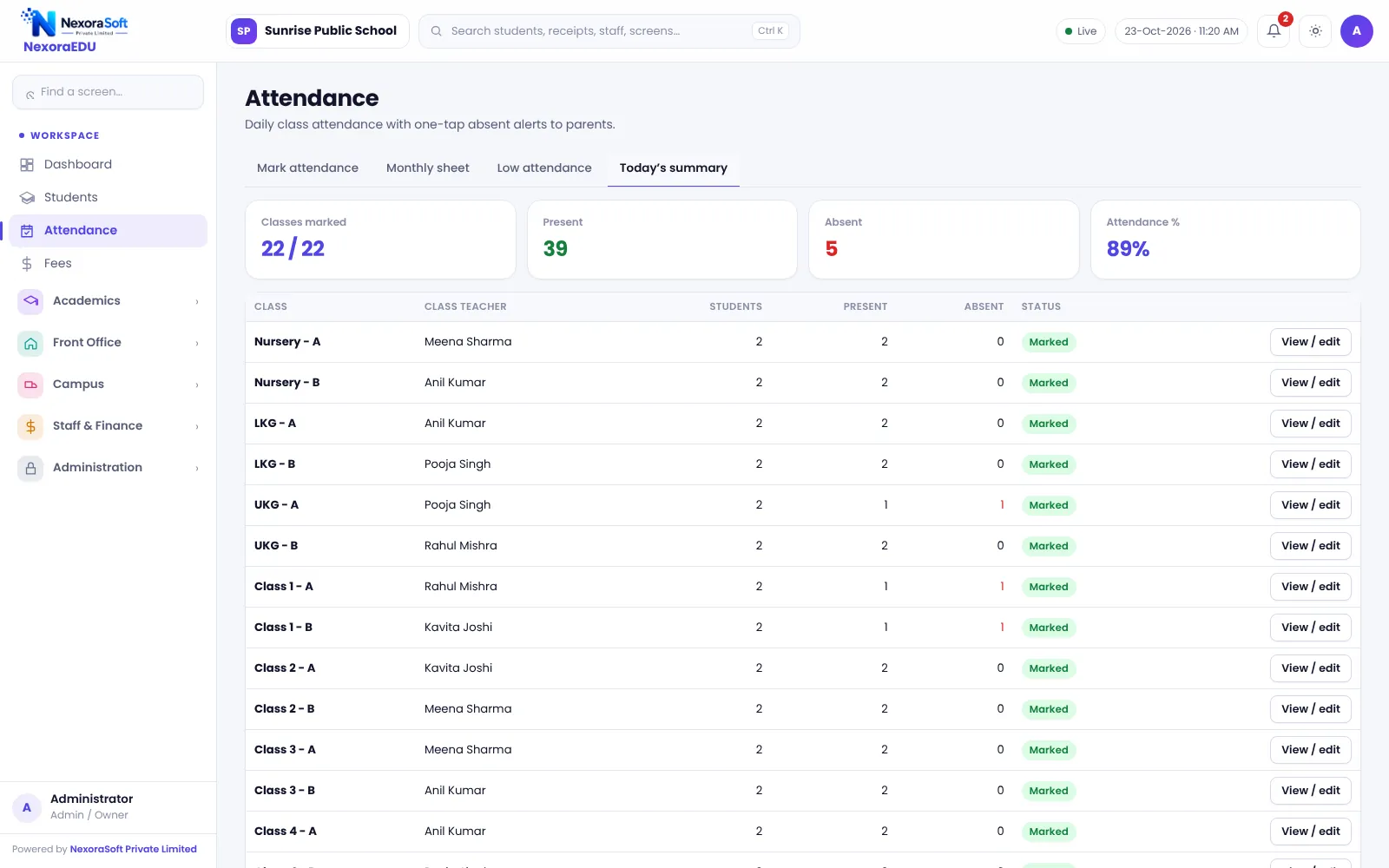Focus the Find a screen input
This screenshot has height=868, width=1389.
[109, 92]
